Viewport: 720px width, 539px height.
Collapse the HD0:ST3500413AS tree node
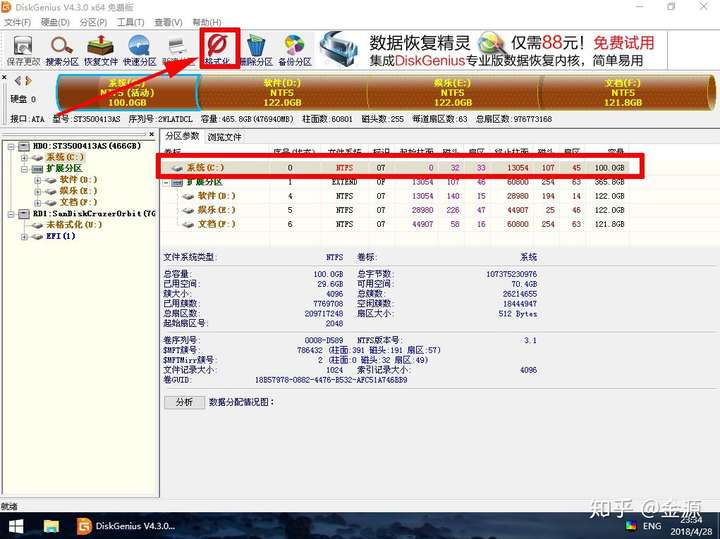pos(11,146)
